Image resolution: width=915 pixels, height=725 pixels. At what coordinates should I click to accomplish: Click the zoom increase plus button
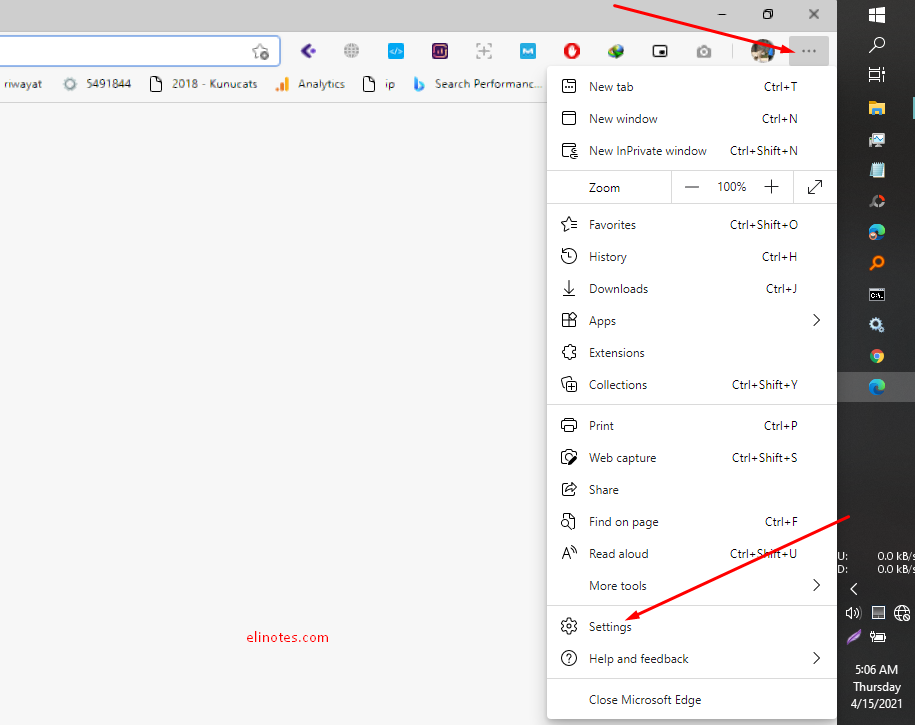(x=771, y=187)
